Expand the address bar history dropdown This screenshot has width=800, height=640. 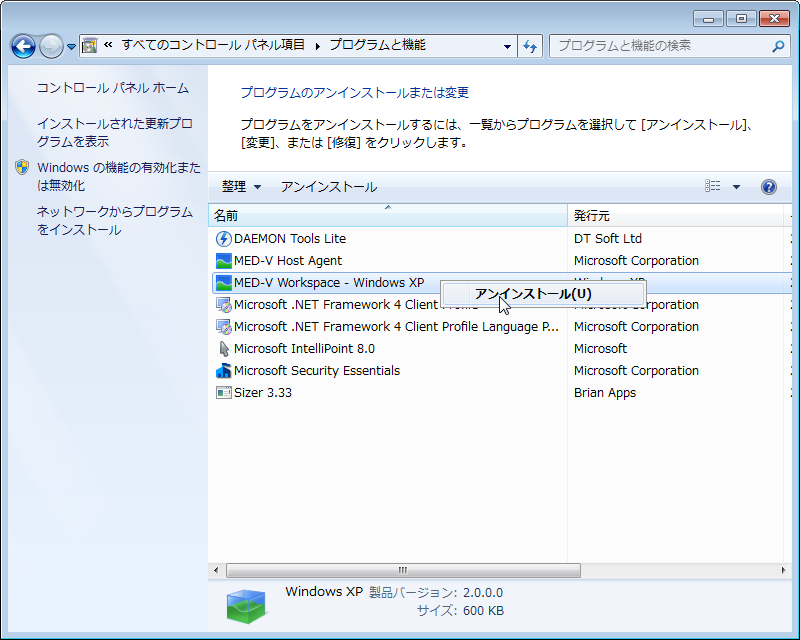click(x=507, y=46)
